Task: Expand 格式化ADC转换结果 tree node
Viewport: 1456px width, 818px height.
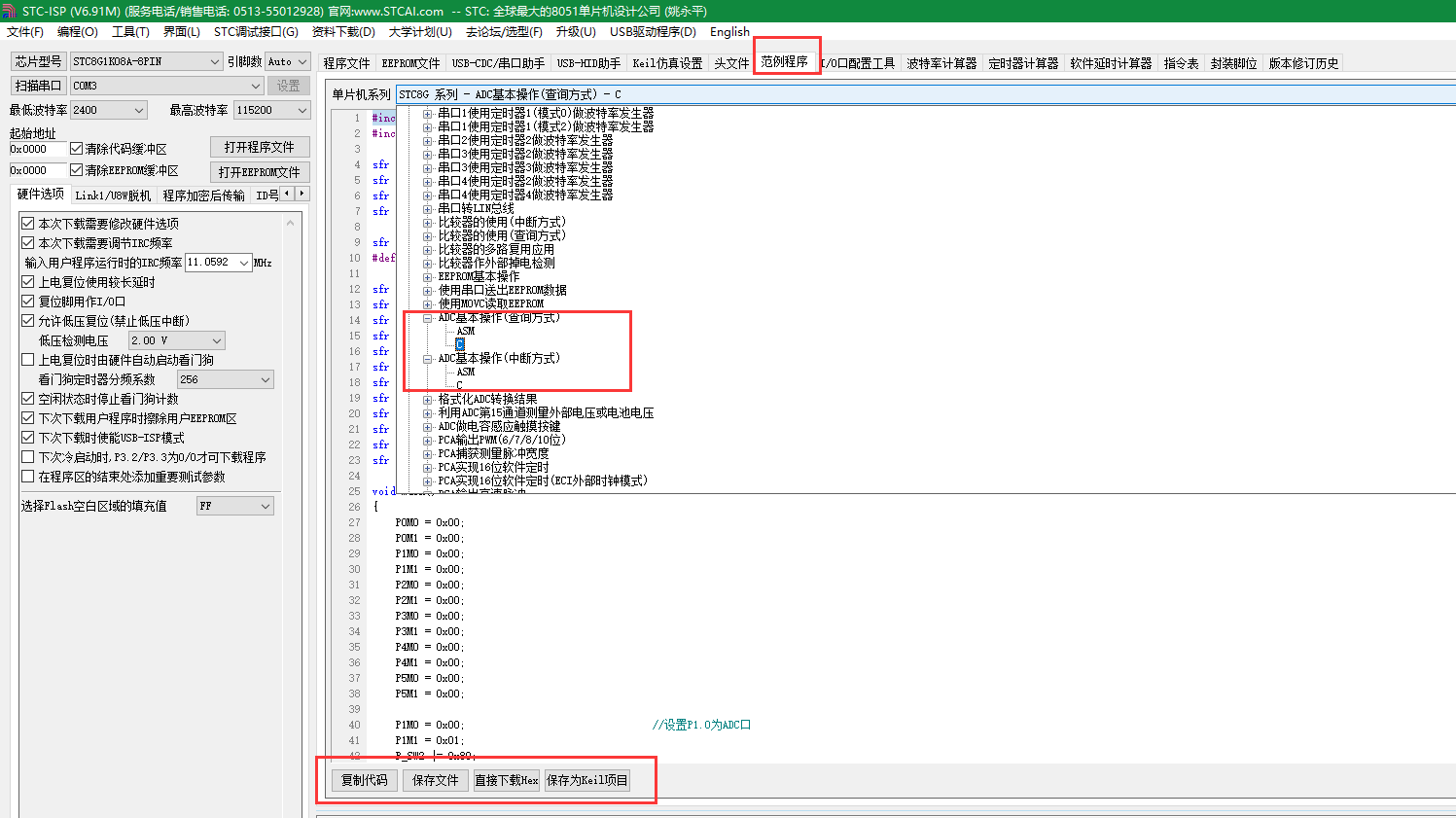Action: coord(428,400)
